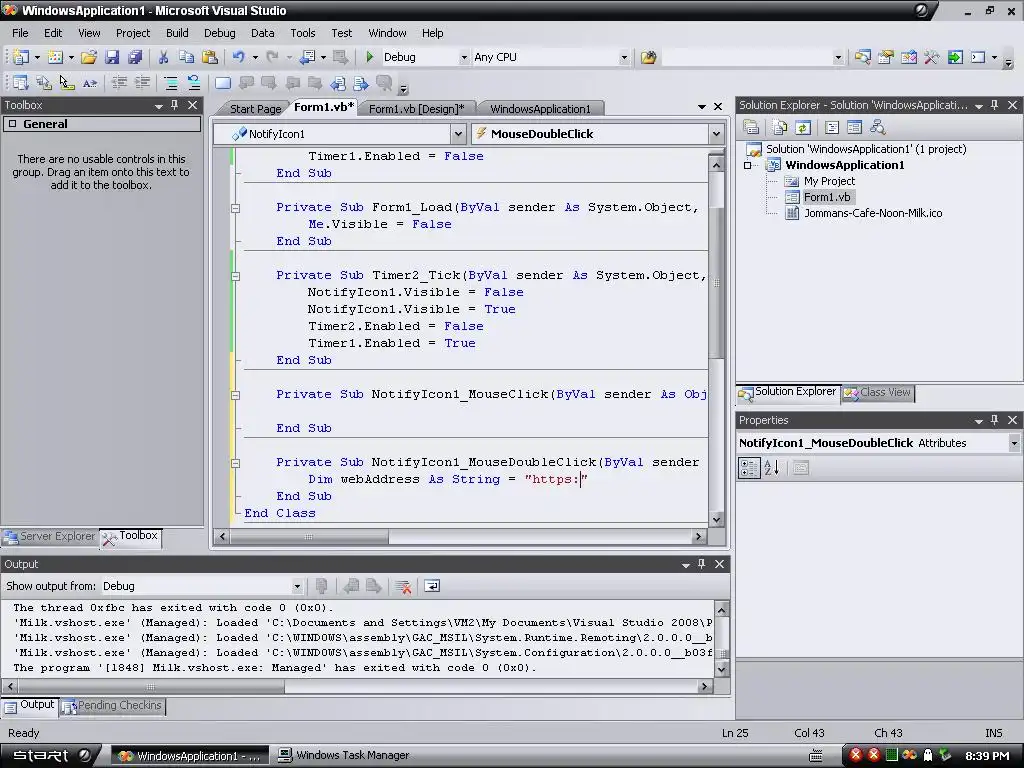Collapse the Timer2_Tick sub outline

pyautogui.click(x=235, y=276)
